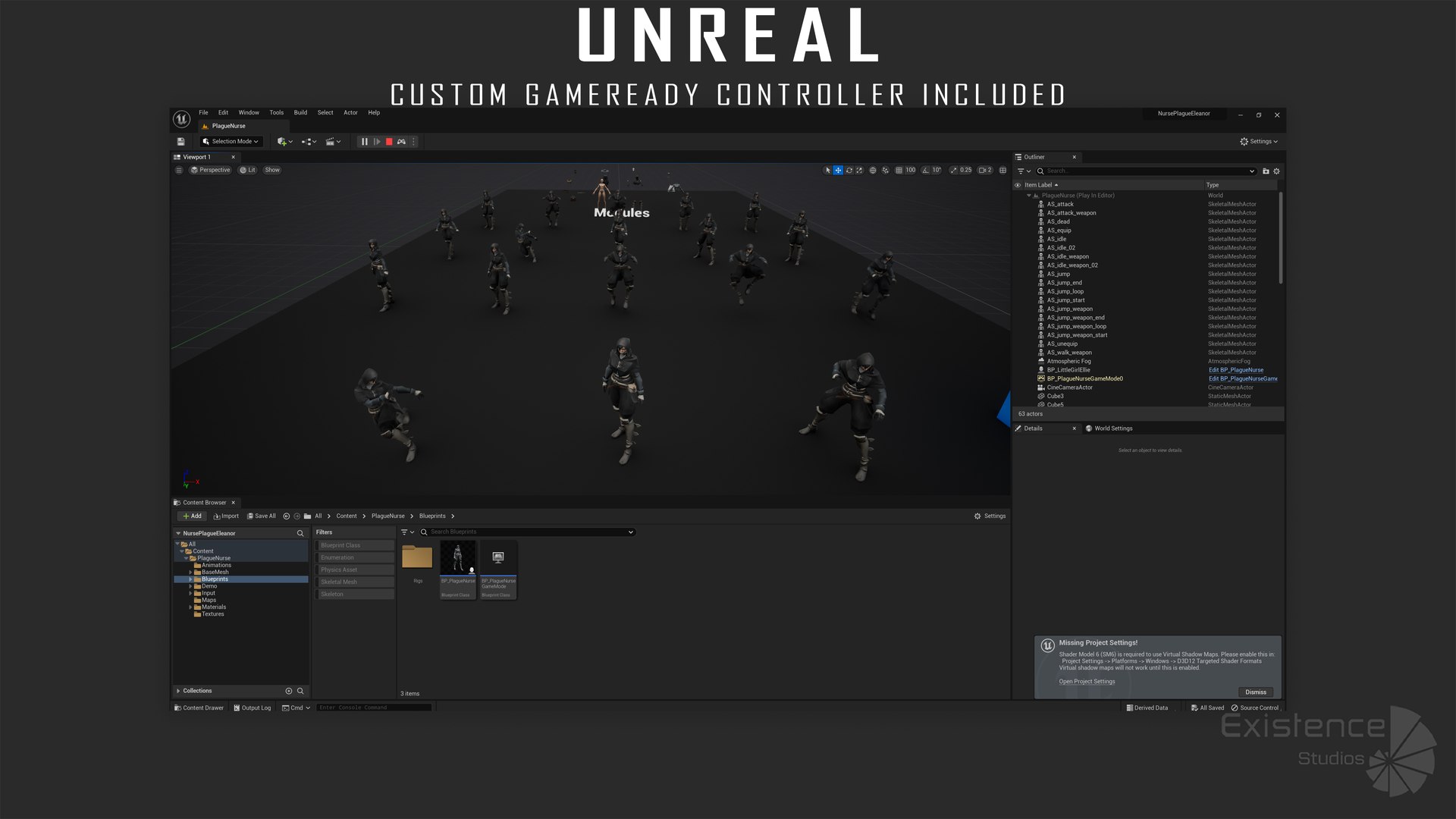Click Save All in the Content Browser
The height and width of the screenshot is (819, 1456).
262,516
